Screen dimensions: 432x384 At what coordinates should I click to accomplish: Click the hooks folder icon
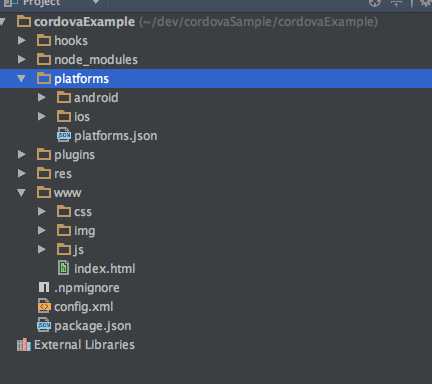coord(44,40)
